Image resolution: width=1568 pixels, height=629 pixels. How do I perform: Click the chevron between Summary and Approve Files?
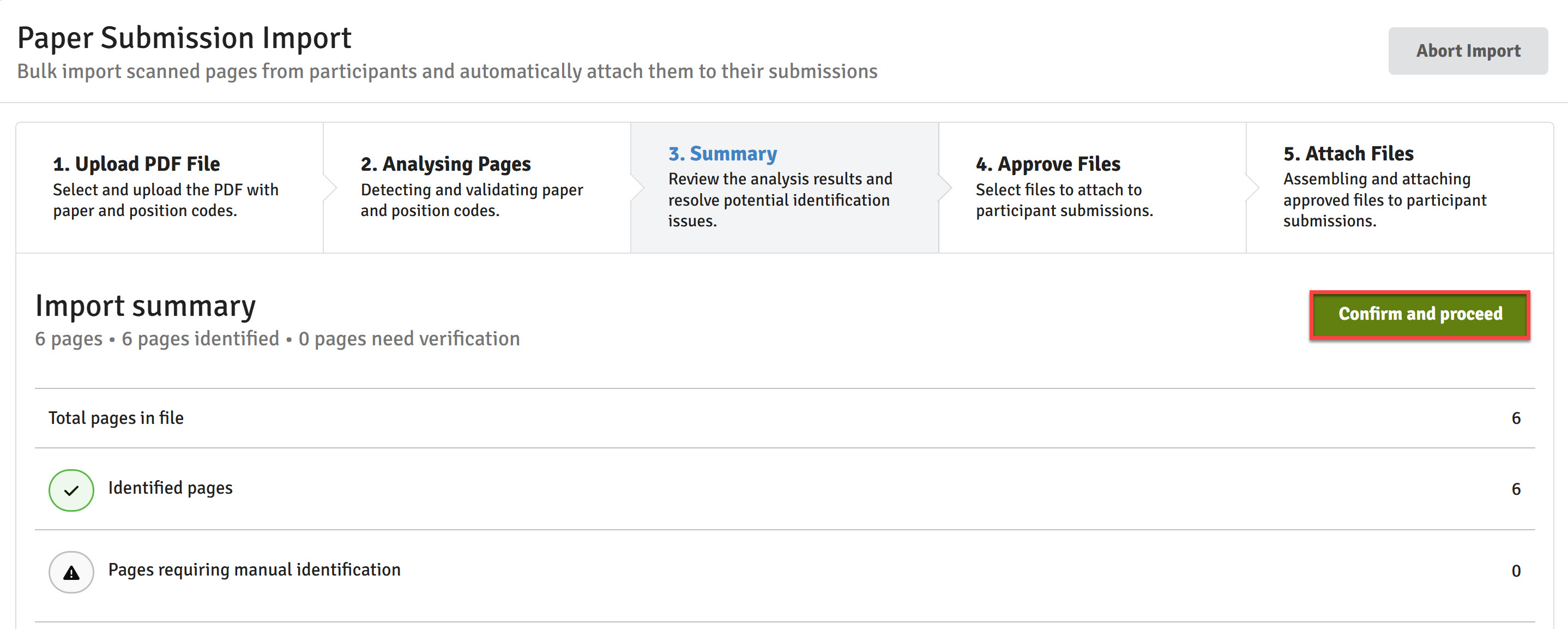(x=945, y=187)
